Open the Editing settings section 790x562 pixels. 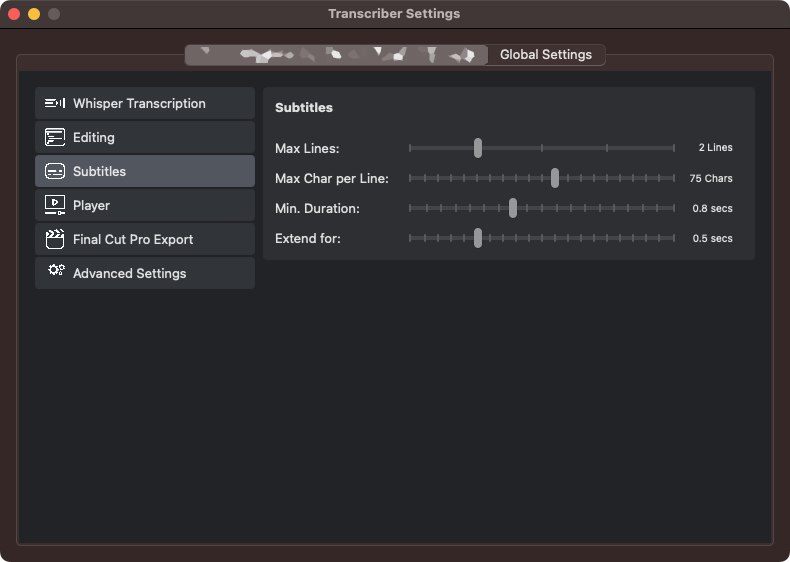pyautogui.click(x=145, y=137)
